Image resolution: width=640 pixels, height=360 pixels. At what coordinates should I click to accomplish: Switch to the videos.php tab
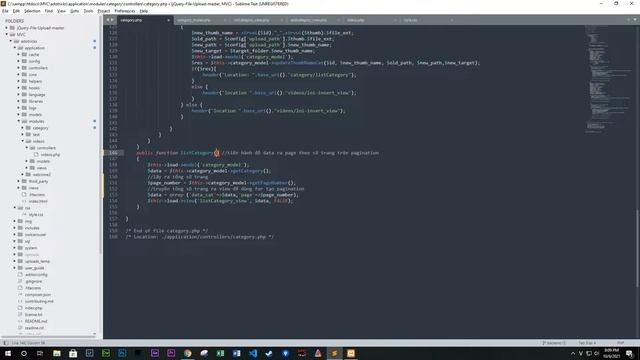(371, 20)
